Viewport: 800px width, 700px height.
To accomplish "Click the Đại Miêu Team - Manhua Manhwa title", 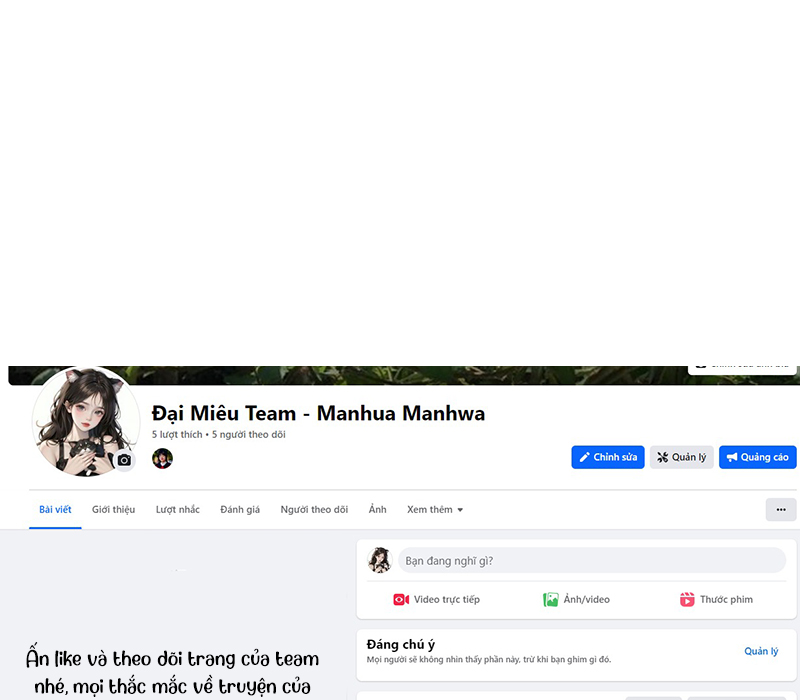I will 318,413.
